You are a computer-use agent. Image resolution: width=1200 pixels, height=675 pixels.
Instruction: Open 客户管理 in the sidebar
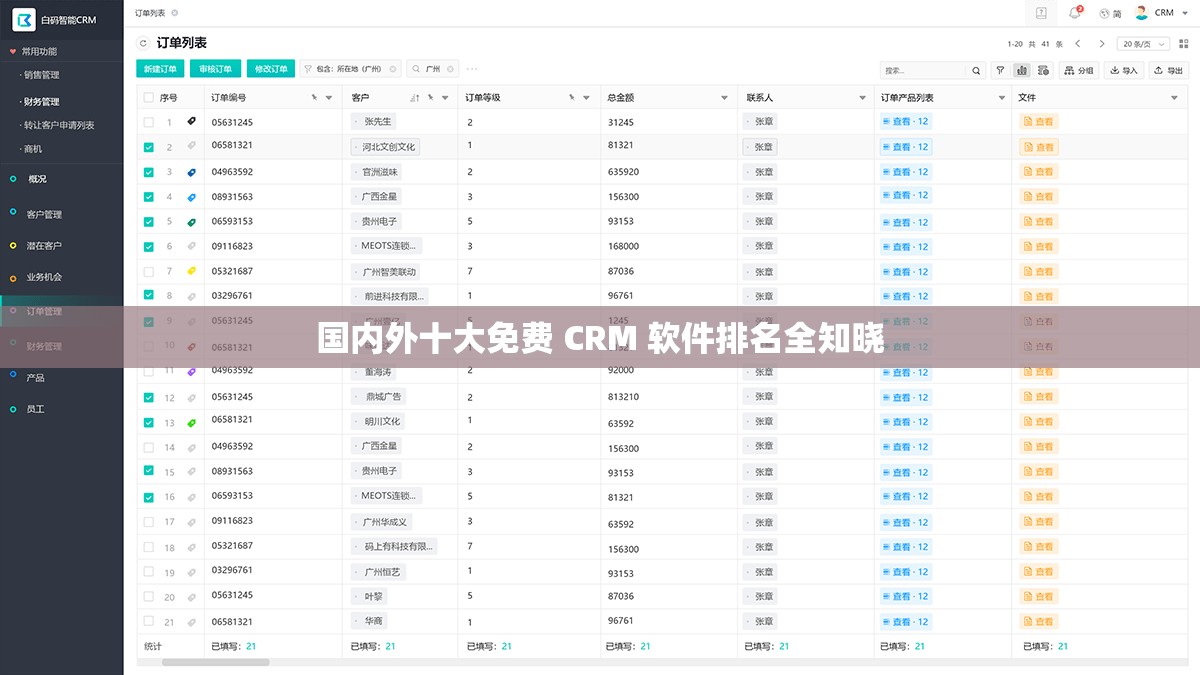tap(44, 214)
